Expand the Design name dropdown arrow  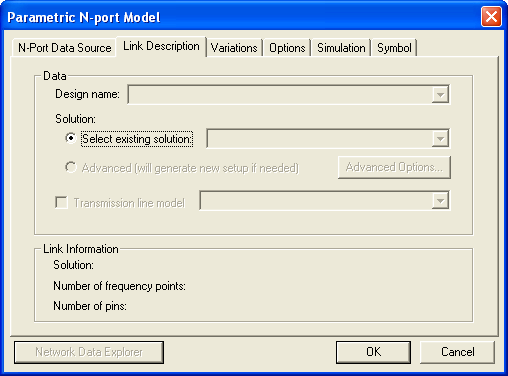[440, 95]
